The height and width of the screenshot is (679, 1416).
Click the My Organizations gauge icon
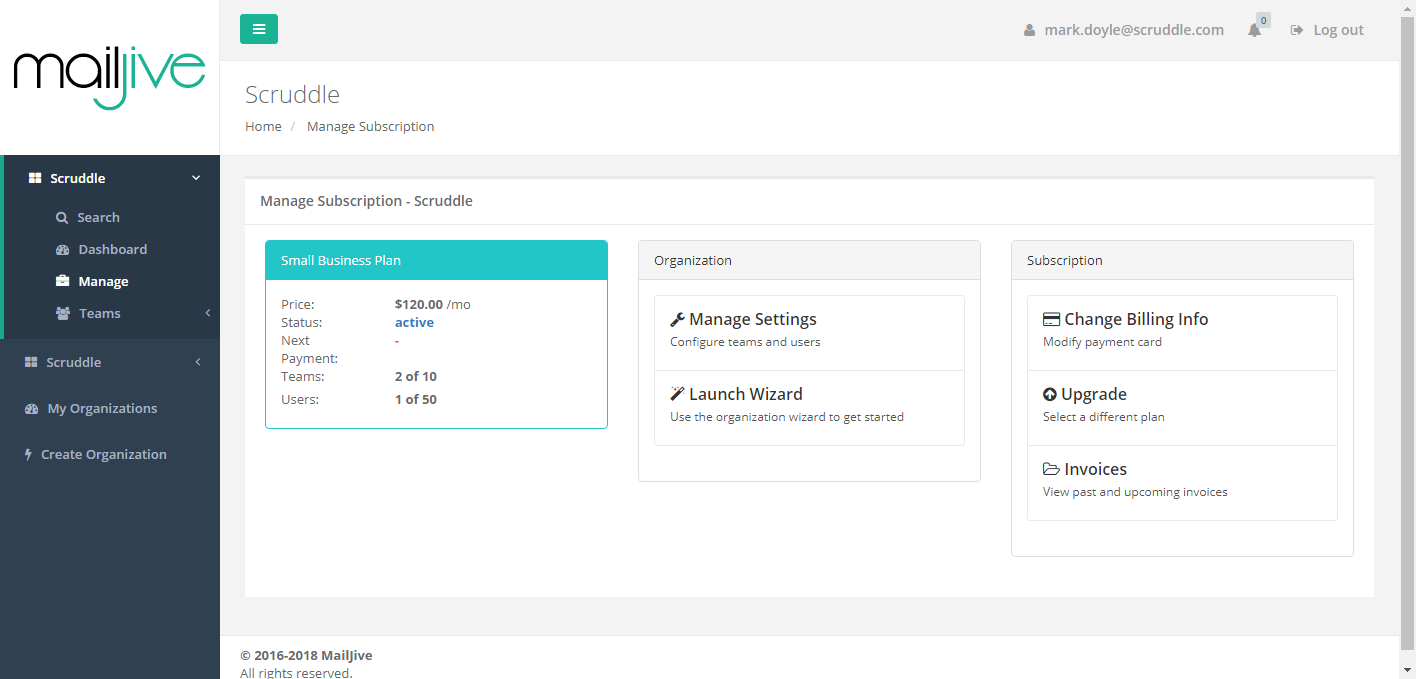(31, 408)
